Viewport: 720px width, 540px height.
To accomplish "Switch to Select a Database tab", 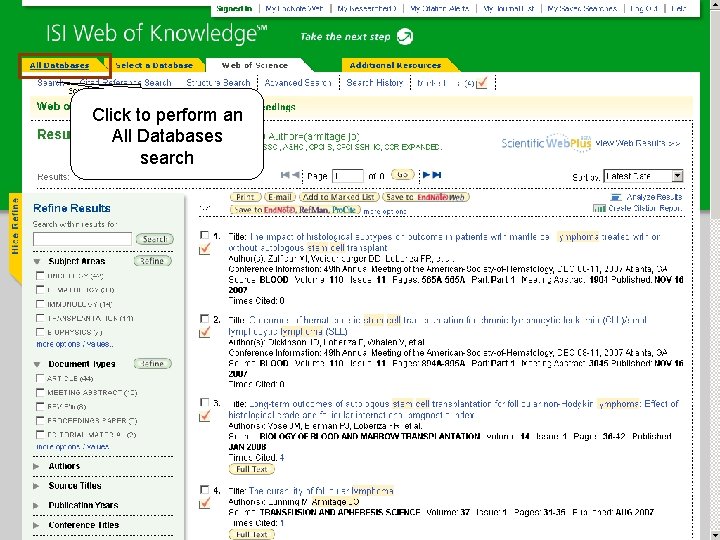I will coord(154,65).
